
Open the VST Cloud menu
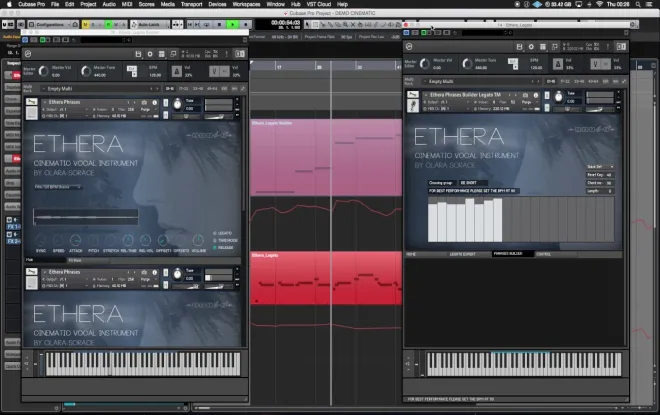319,4
